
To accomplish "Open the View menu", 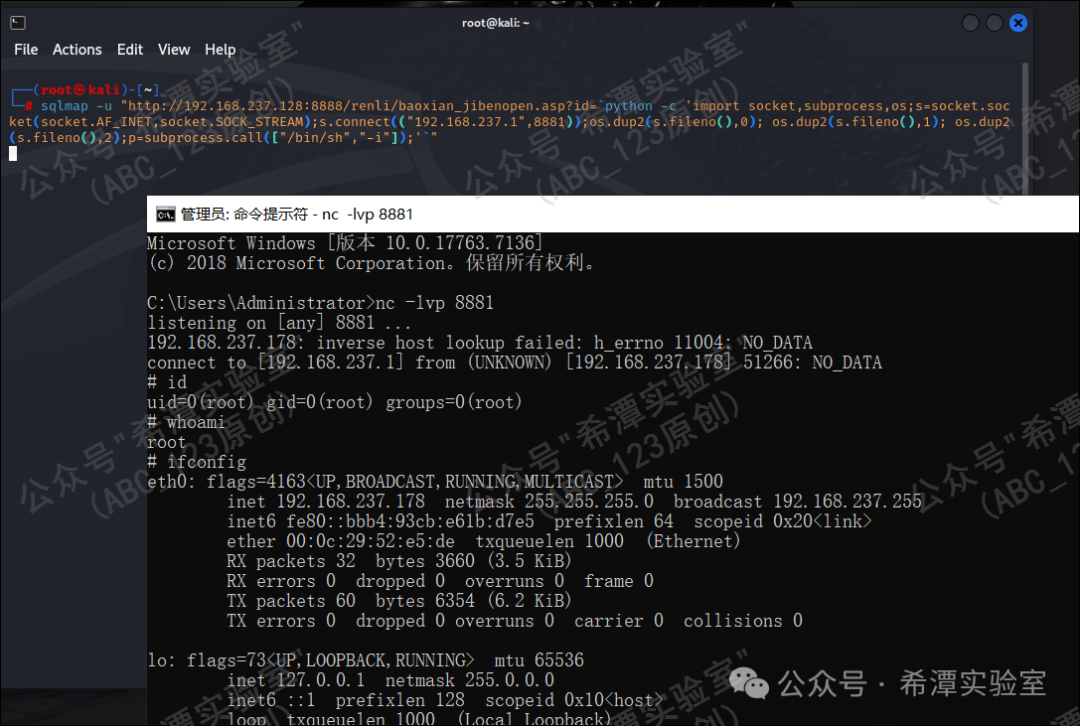I will [x=174, y=50].
